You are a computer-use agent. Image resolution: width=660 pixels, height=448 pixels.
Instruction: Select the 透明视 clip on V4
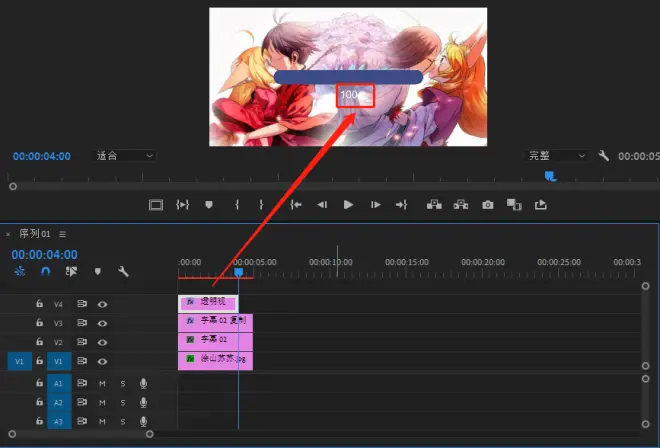click(208, 303)
